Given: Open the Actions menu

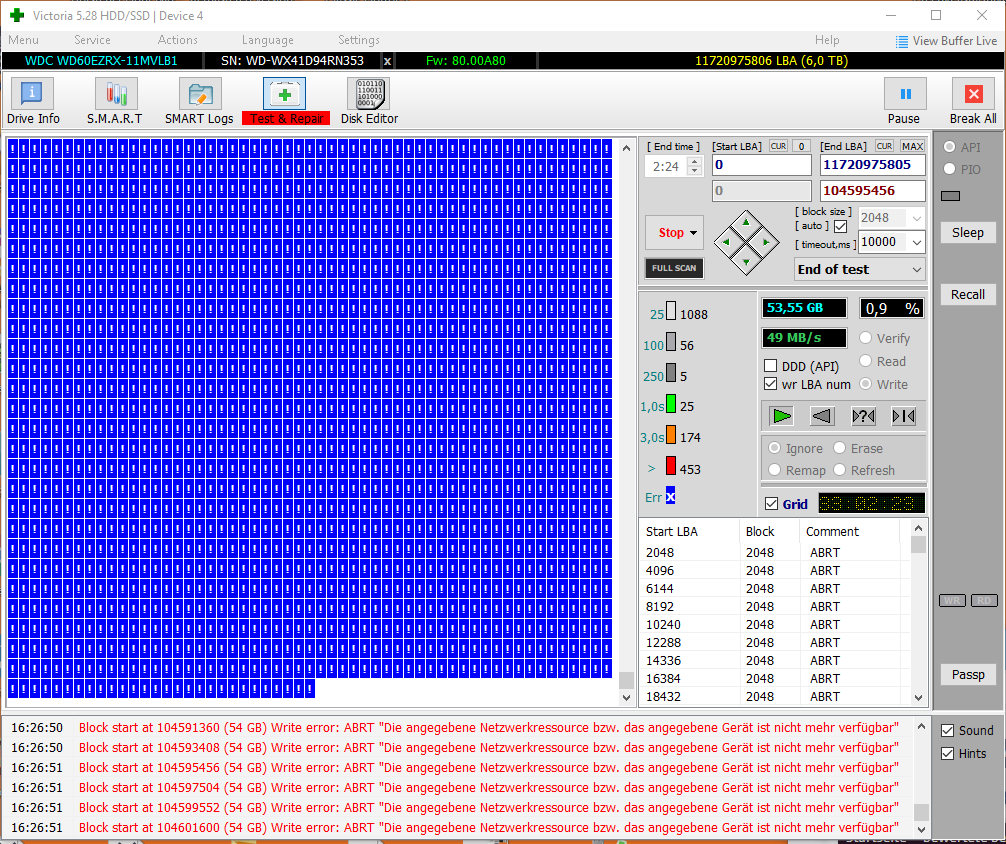Looking at the screenshot, I should pyautogui.click(x=178, y=40).
